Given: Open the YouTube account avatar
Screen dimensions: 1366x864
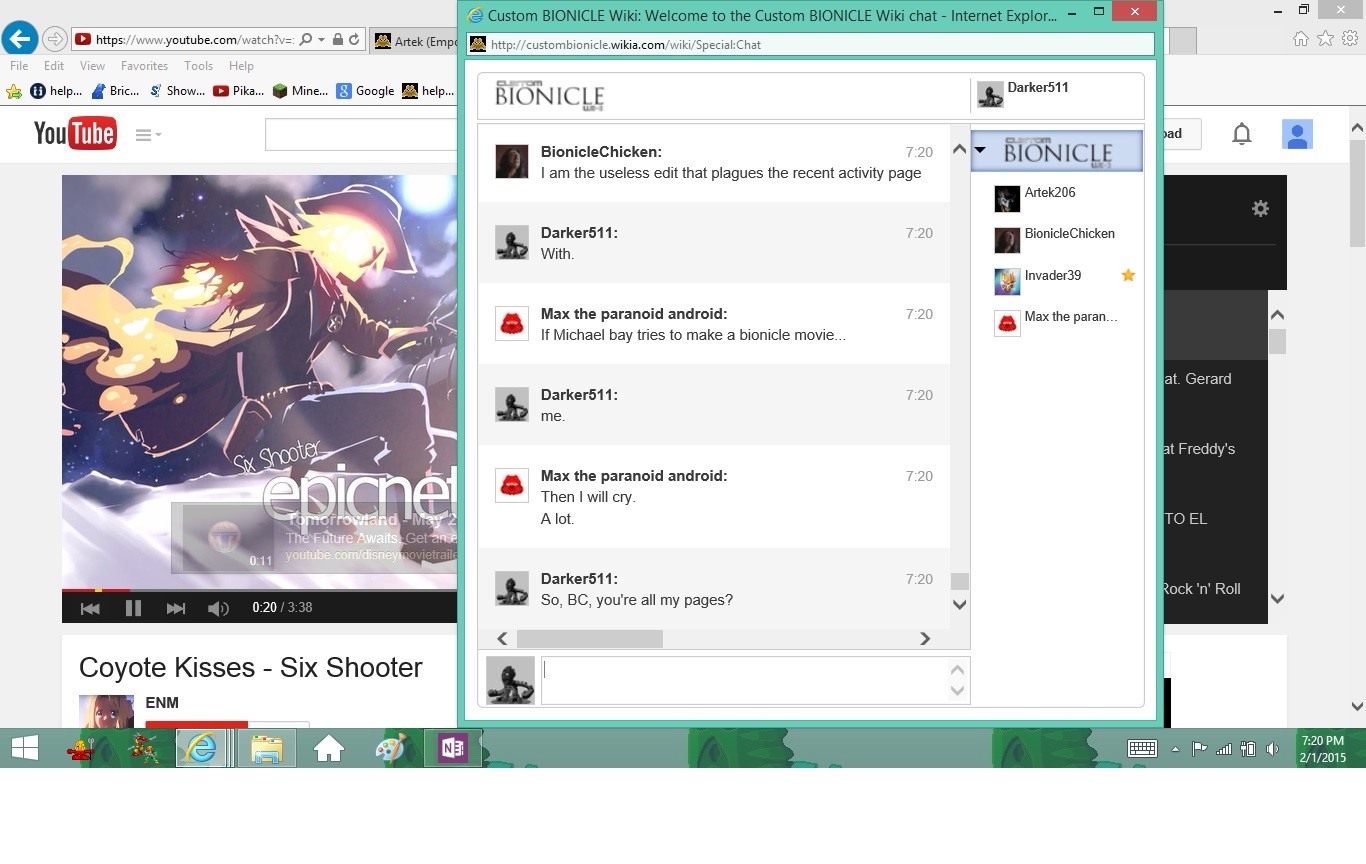Looking at the screenshot, I should (1298, 134).
